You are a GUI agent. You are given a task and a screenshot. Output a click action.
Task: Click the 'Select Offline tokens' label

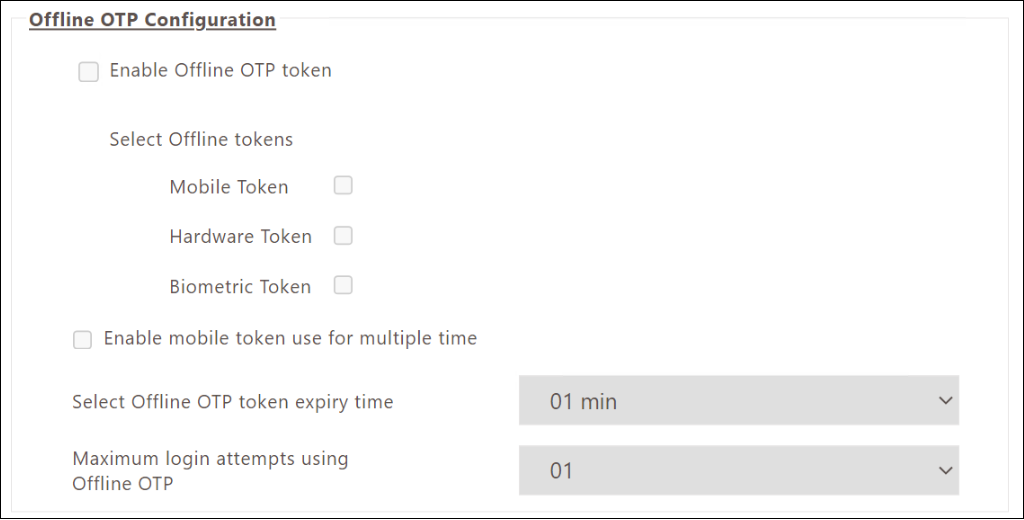tap(201, 139)
